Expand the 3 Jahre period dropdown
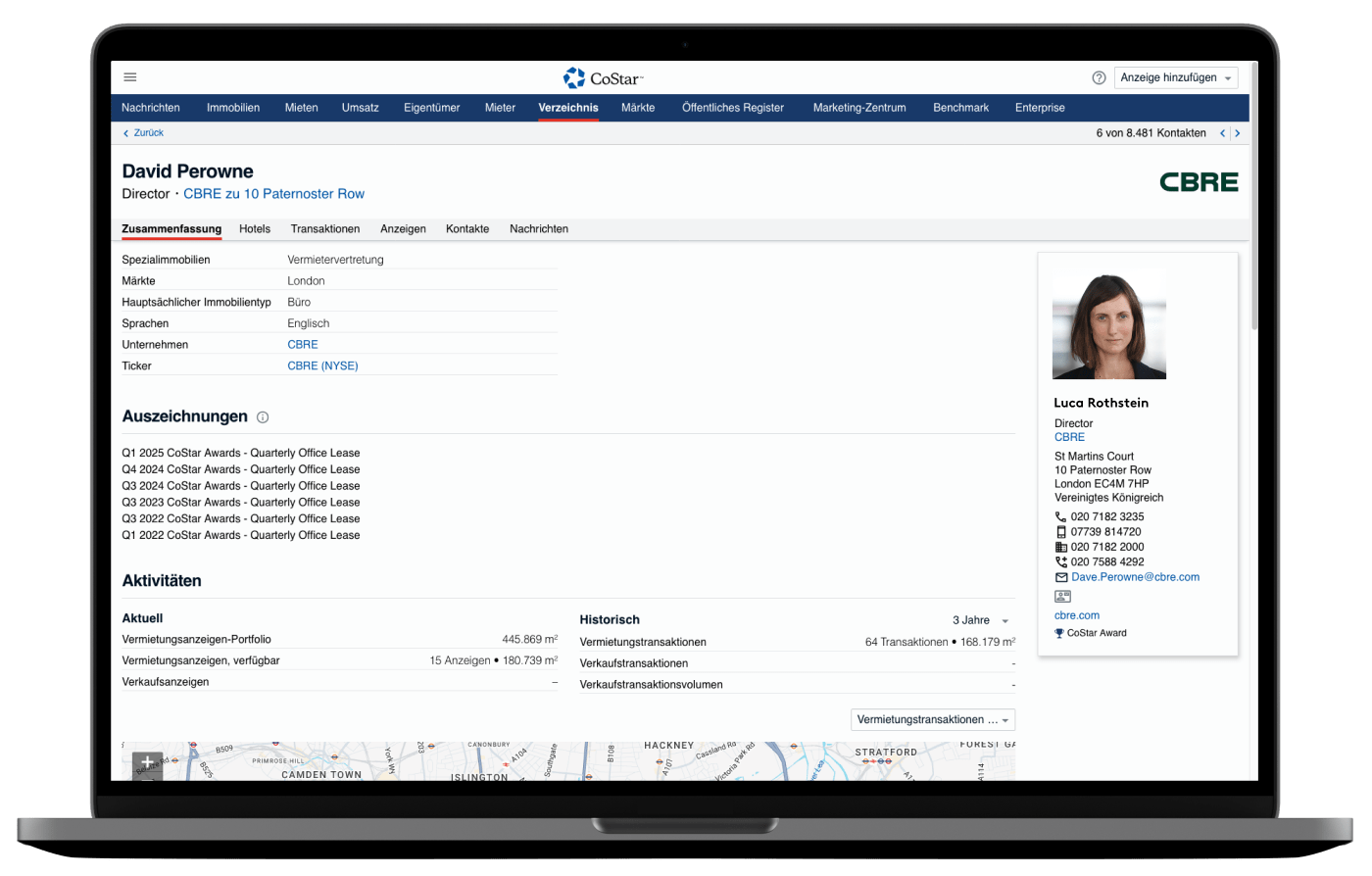Screen dimensions: 1372x876 980,620
